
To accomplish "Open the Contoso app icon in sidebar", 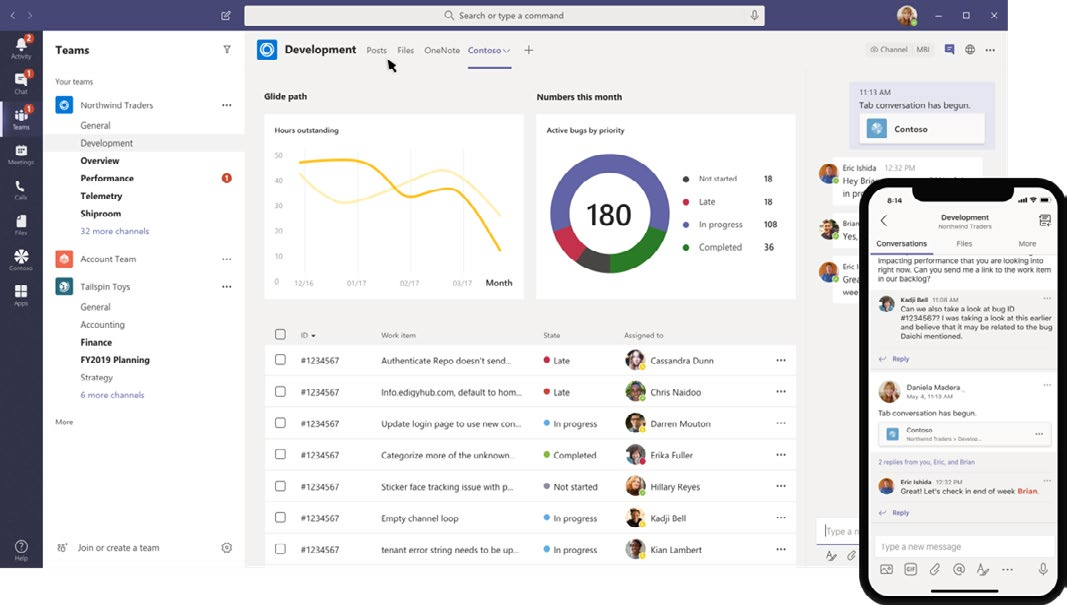I will 21,259.
